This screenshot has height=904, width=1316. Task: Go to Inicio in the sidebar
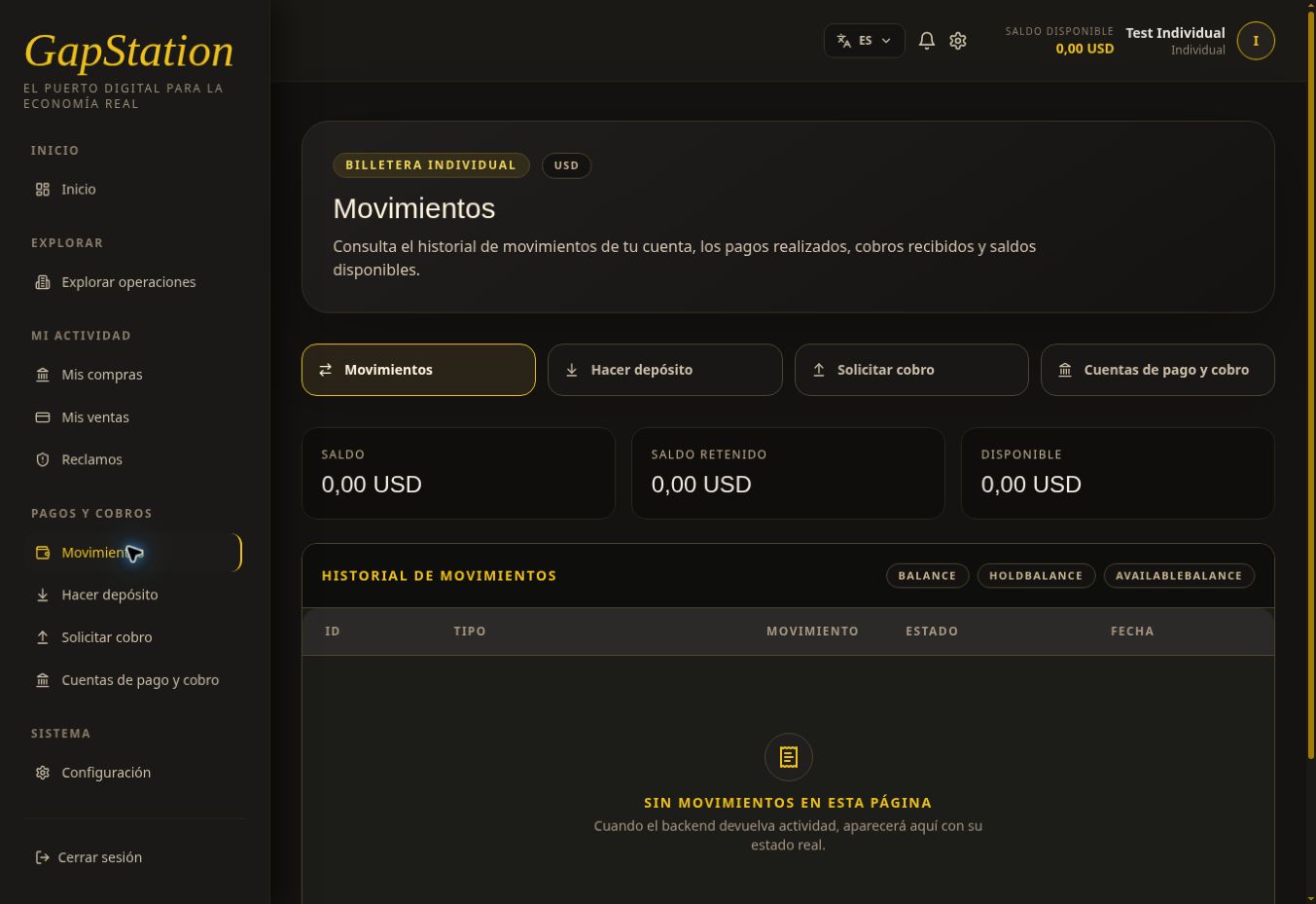coord(134,190)
